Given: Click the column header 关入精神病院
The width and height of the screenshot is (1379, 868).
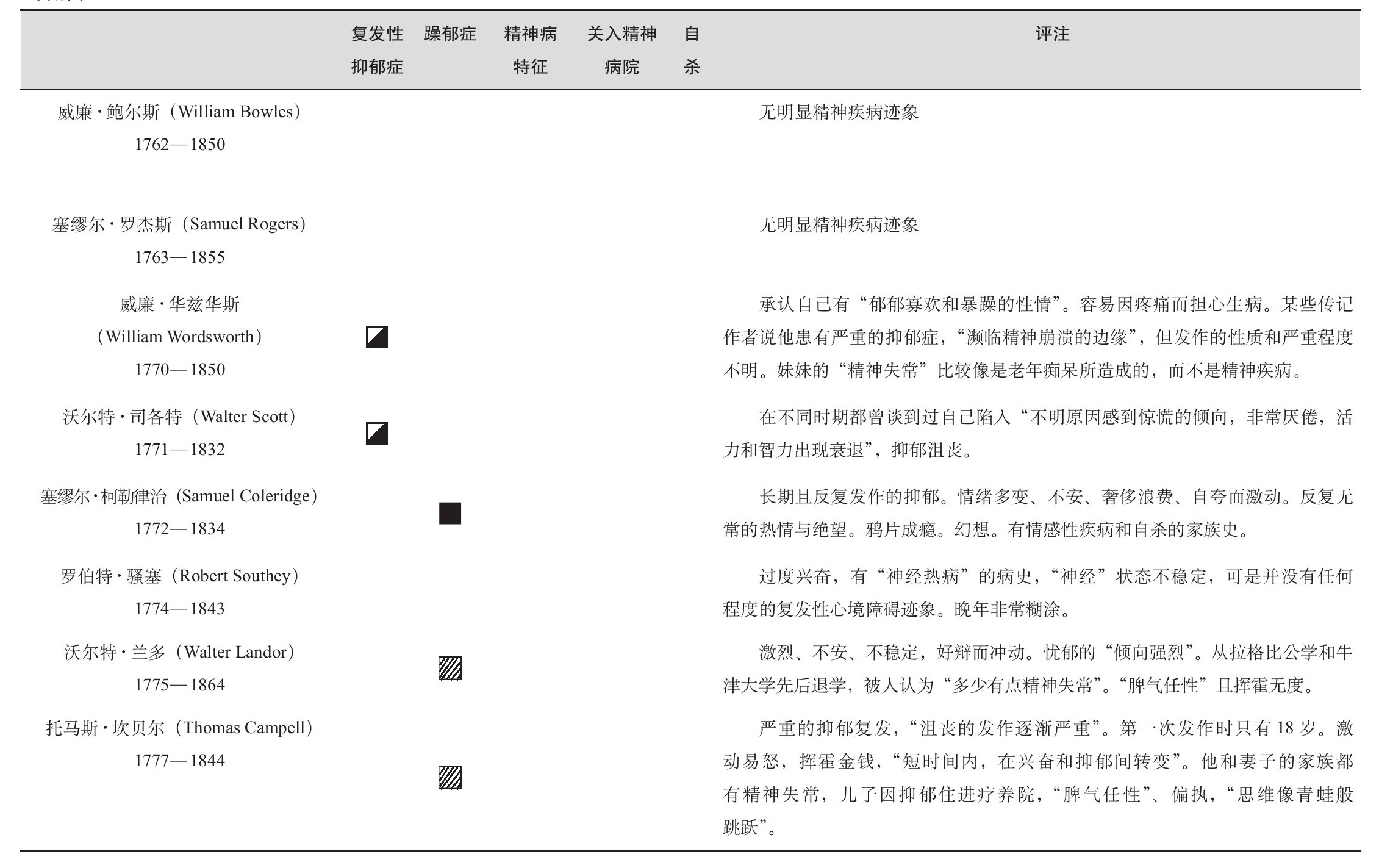Looking at the screenshot, I should click(x=621, y=50).
